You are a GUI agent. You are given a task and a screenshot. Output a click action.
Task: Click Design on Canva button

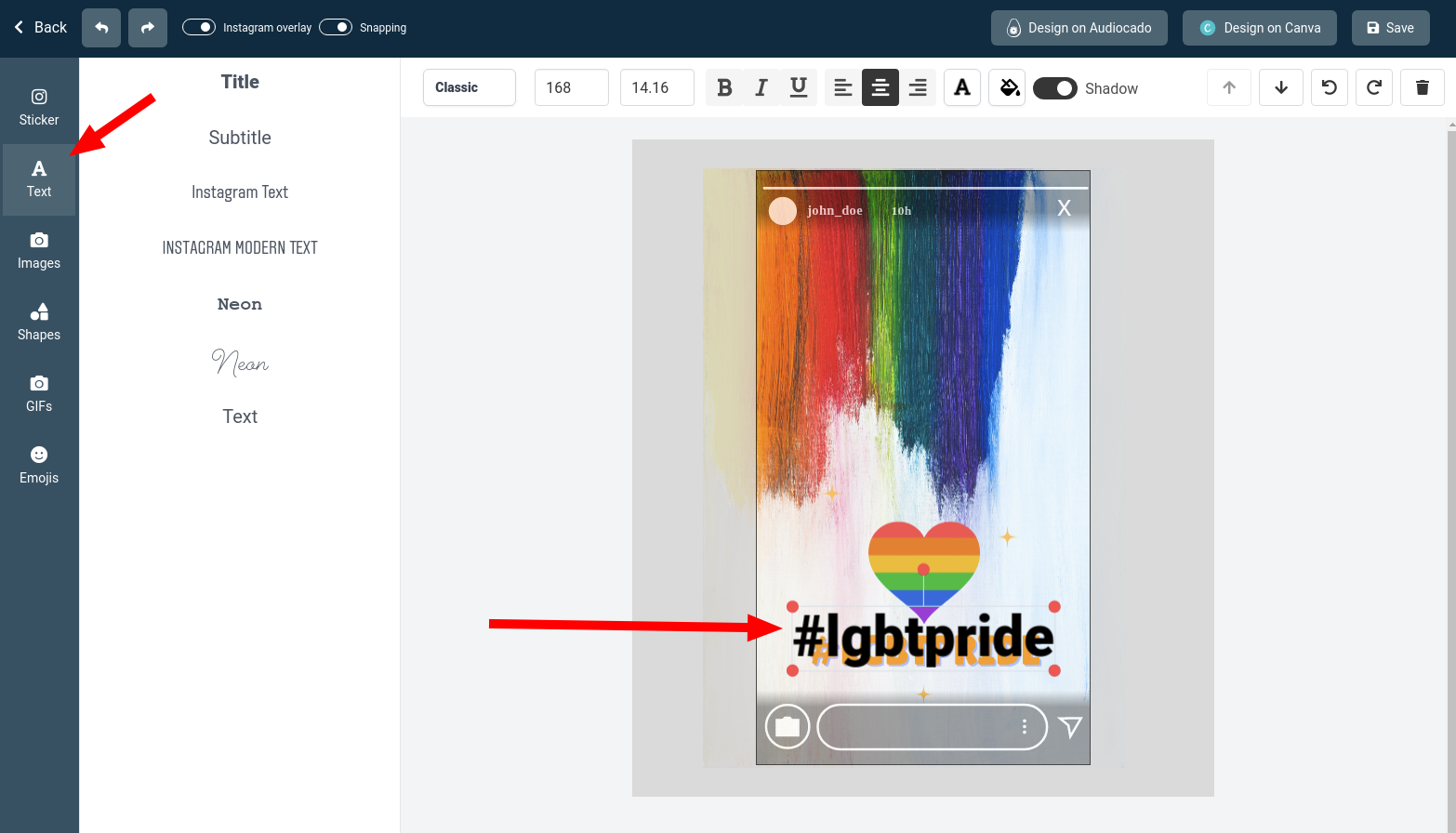(x=1259, y=28)
